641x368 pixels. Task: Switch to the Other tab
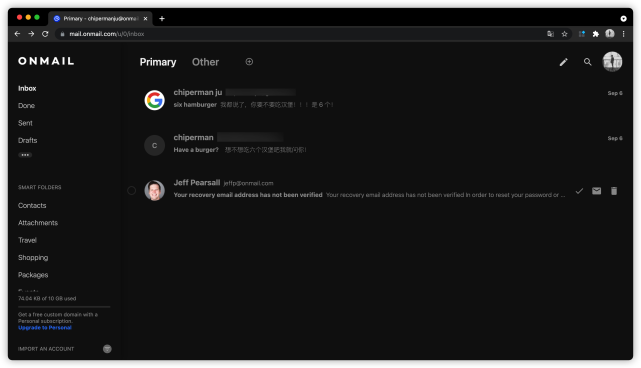pos(205,62)
